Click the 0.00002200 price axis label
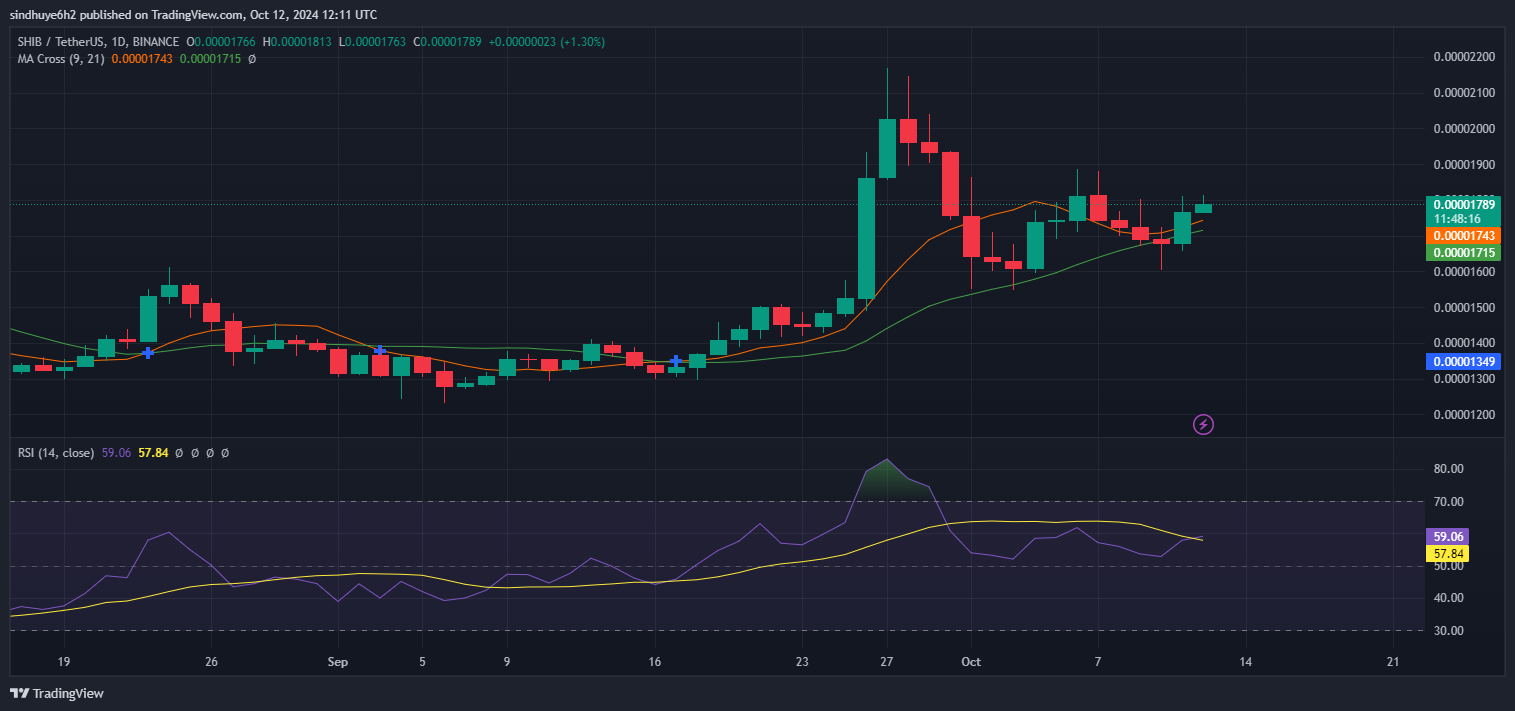1515x711 pixels. [1464, 57]
